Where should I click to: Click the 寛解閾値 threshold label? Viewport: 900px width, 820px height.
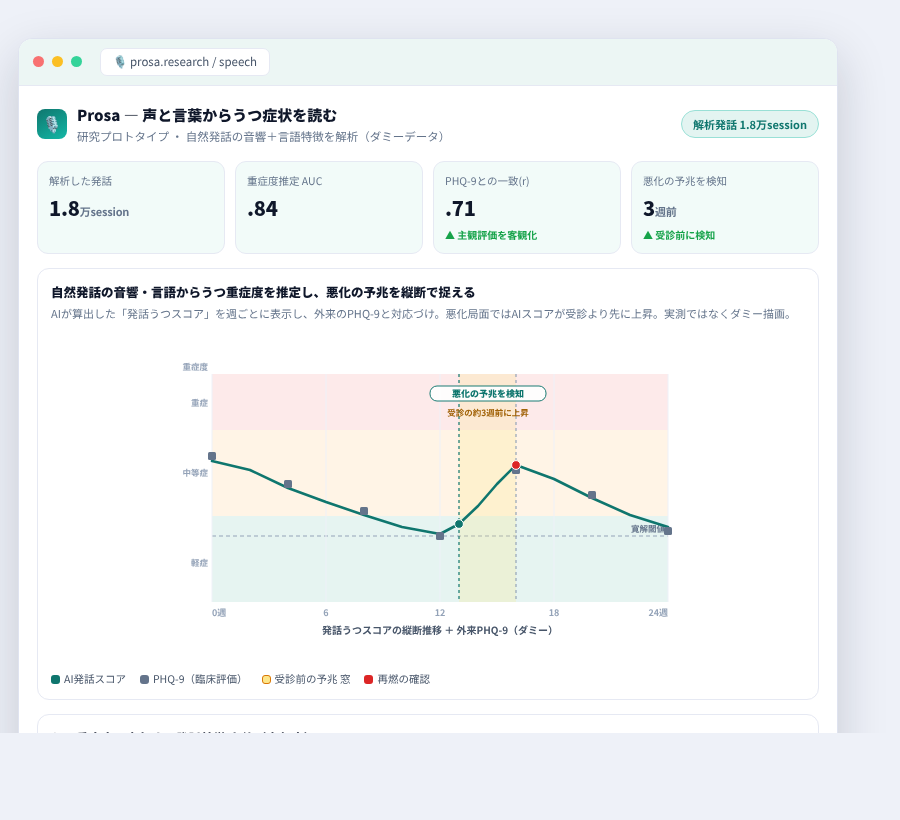point(647,528)
